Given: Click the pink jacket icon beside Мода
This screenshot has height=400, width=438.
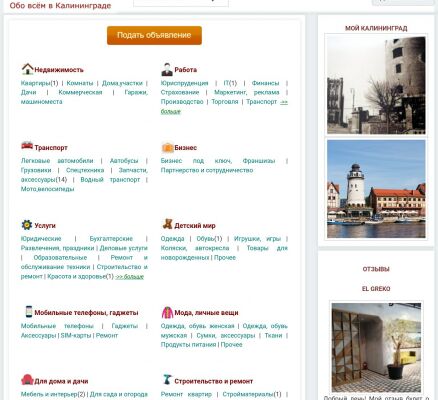Looking at the screenshot, I should click(167, 312).
